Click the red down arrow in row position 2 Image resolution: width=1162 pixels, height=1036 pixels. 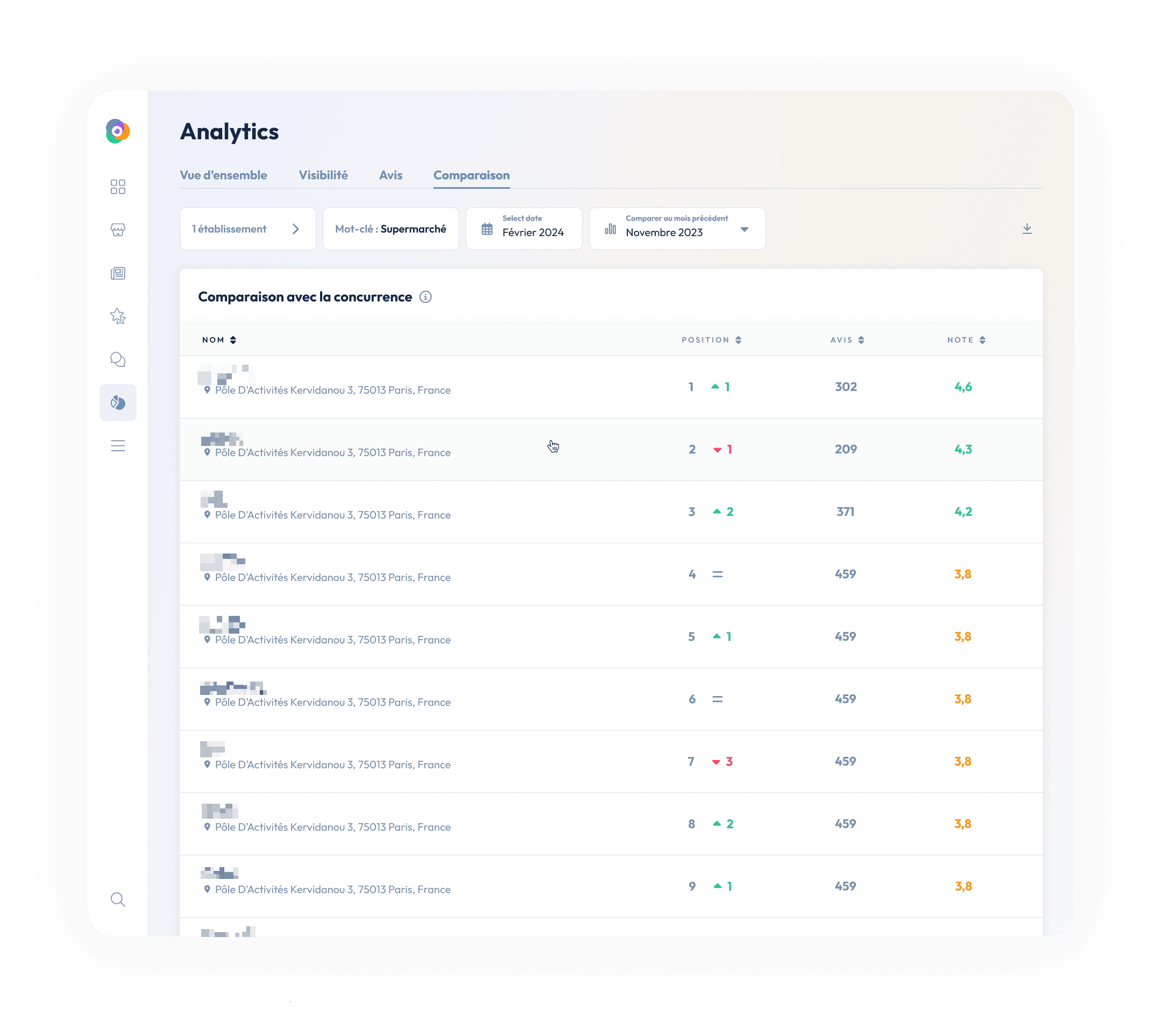[717, 450]
